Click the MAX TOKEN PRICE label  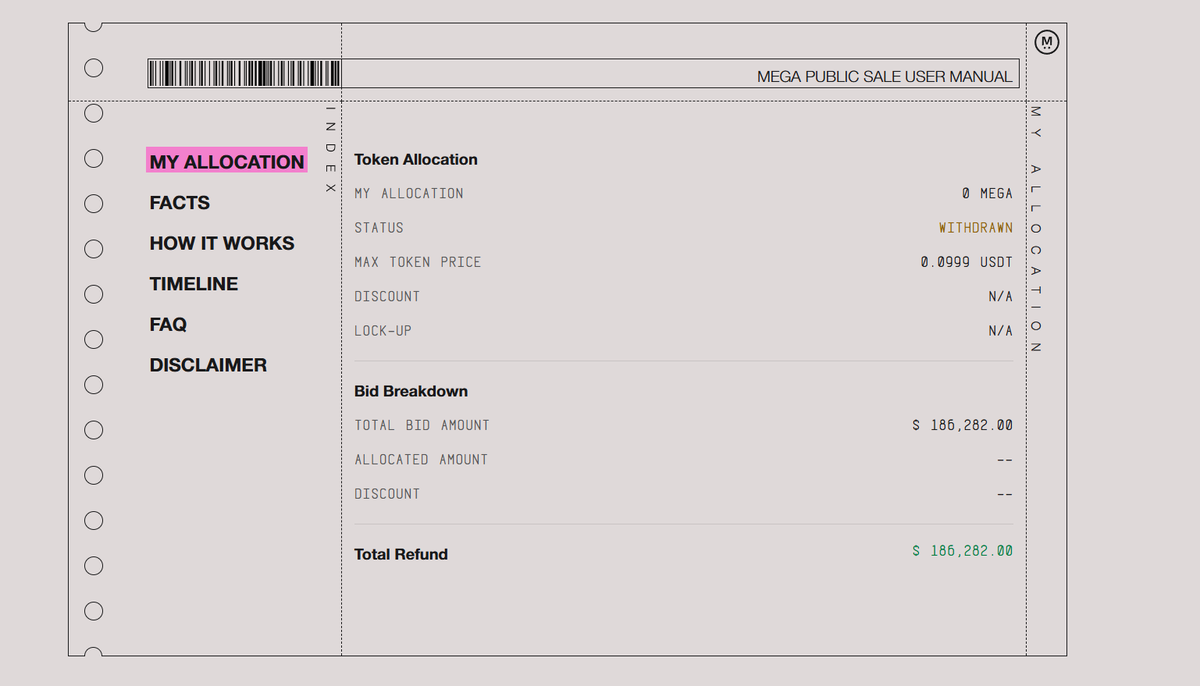418,262
